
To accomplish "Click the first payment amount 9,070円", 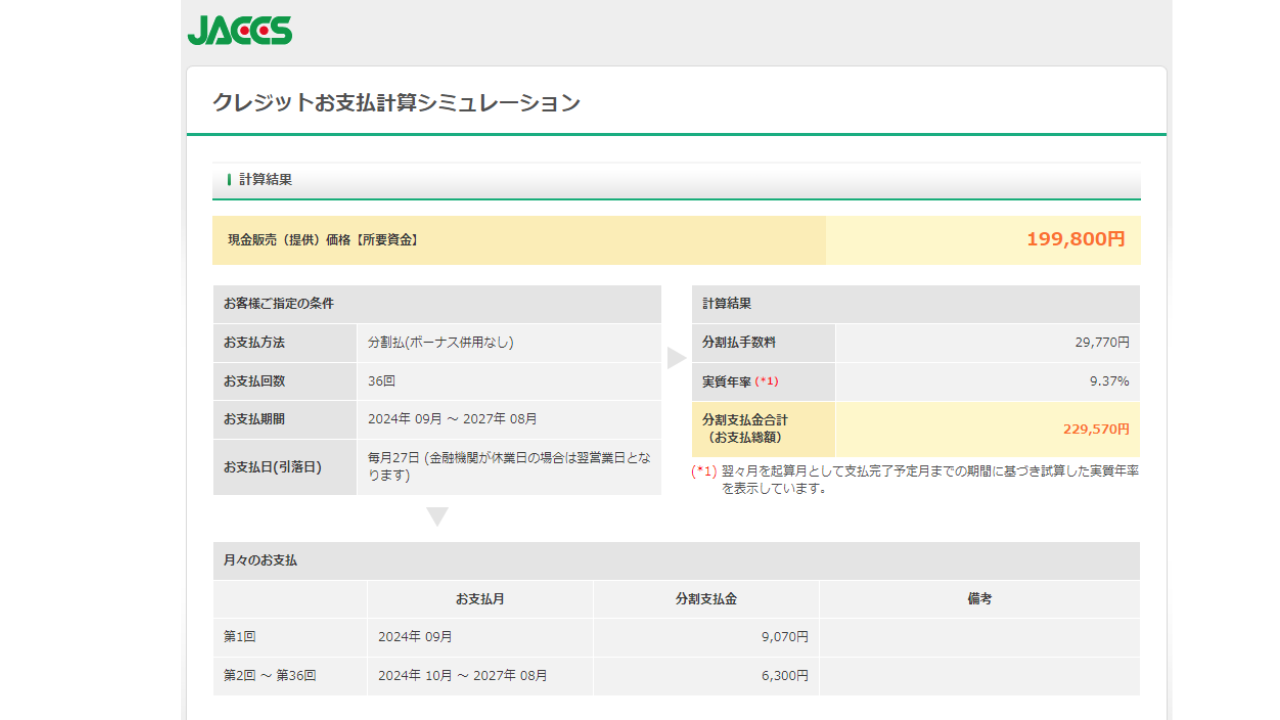I will coord(784,637).
